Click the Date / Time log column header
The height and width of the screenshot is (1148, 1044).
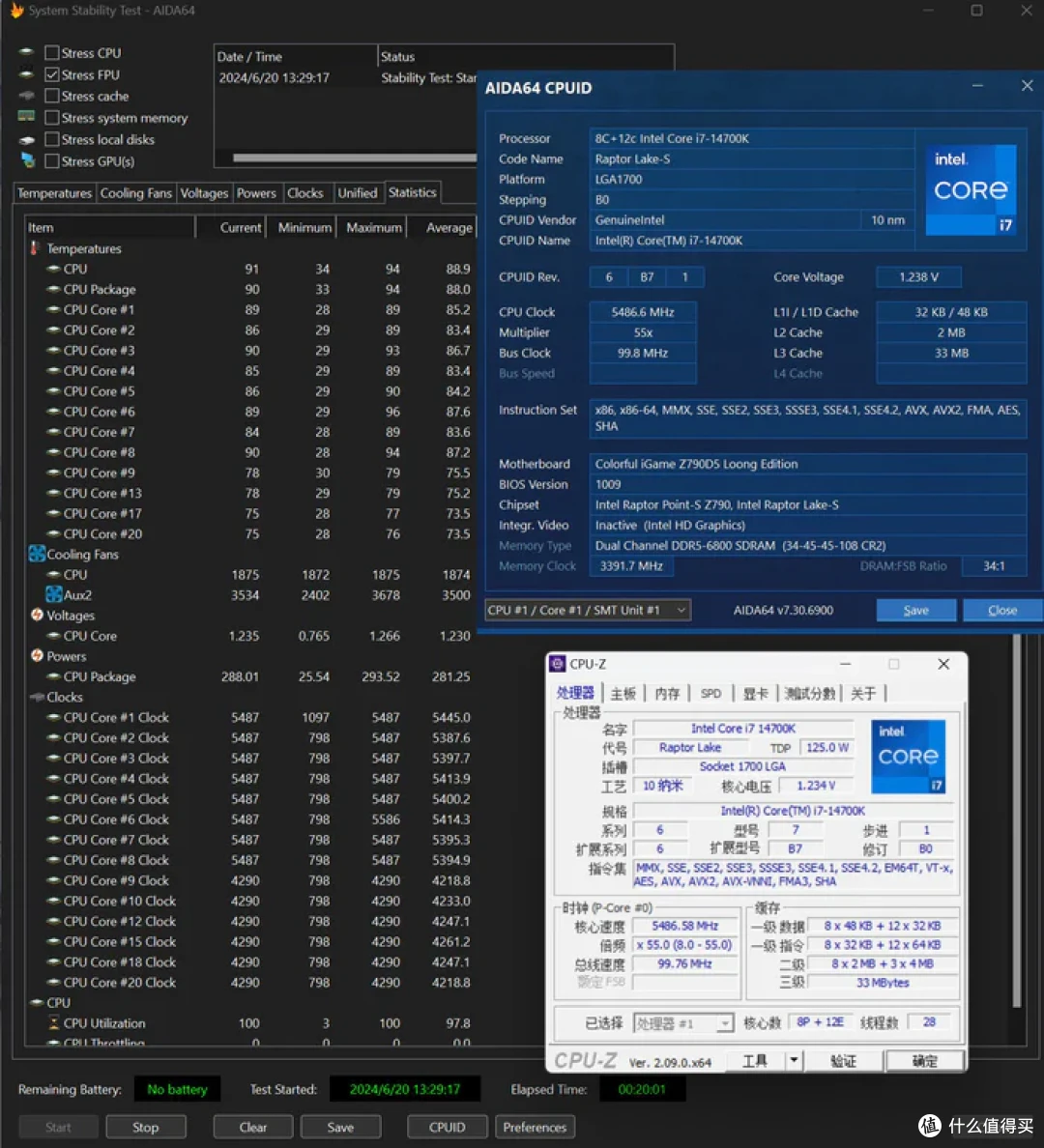295,56
